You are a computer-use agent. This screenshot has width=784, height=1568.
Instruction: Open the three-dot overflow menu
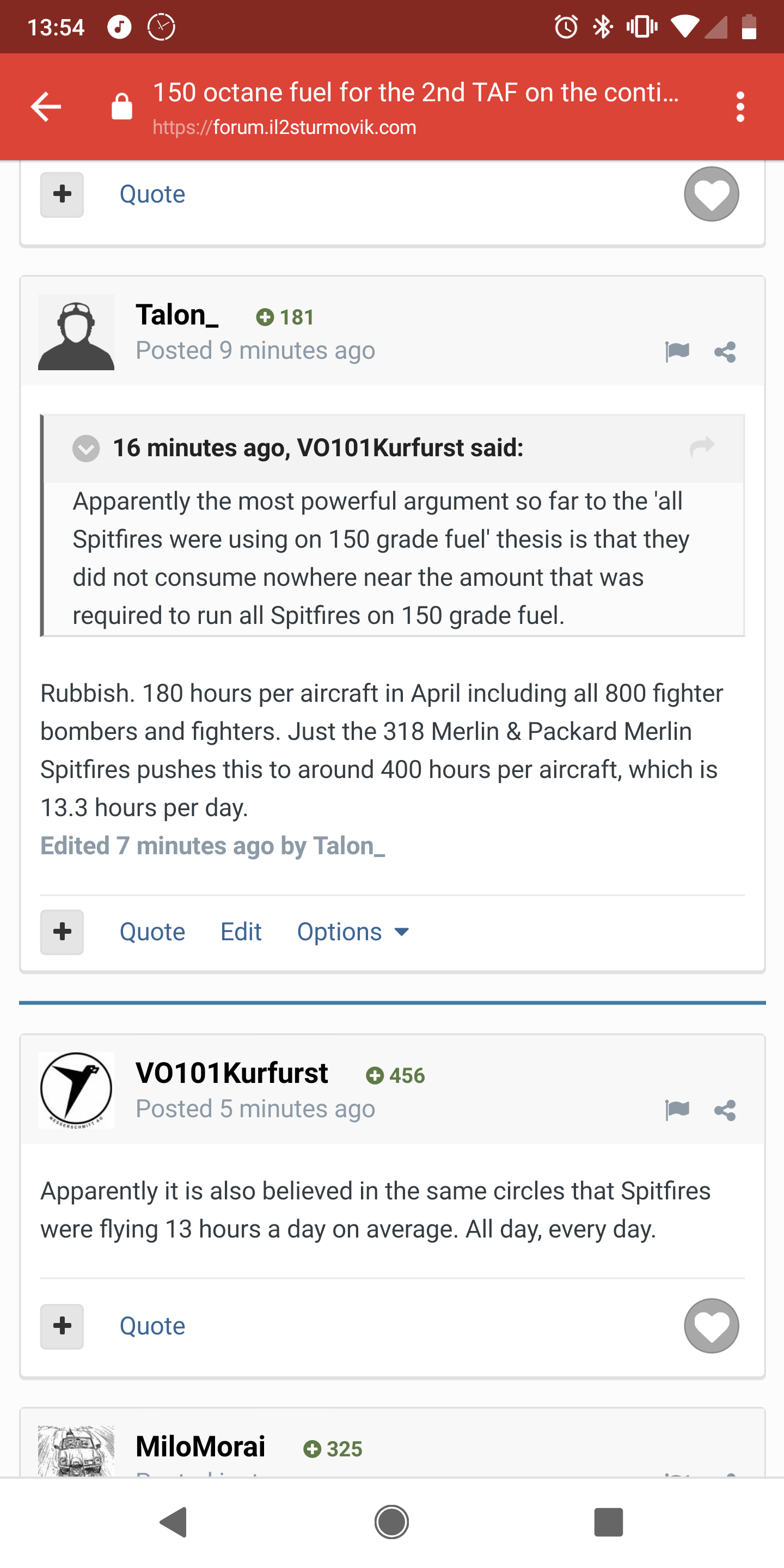pyautogui.click(x=740, y=107)
